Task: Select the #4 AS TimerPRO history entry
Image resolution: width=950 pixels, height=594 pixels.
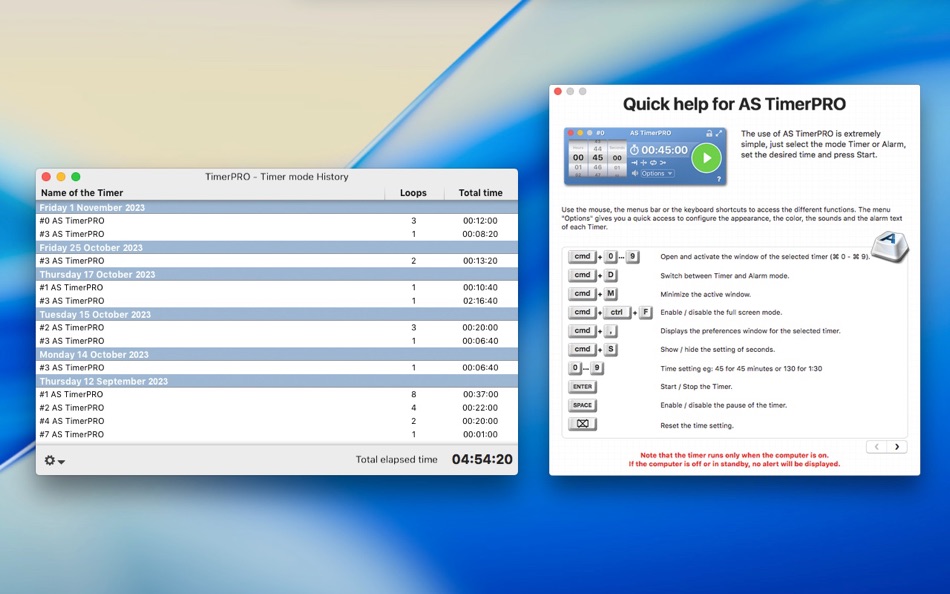Action: tap(70, 421)
